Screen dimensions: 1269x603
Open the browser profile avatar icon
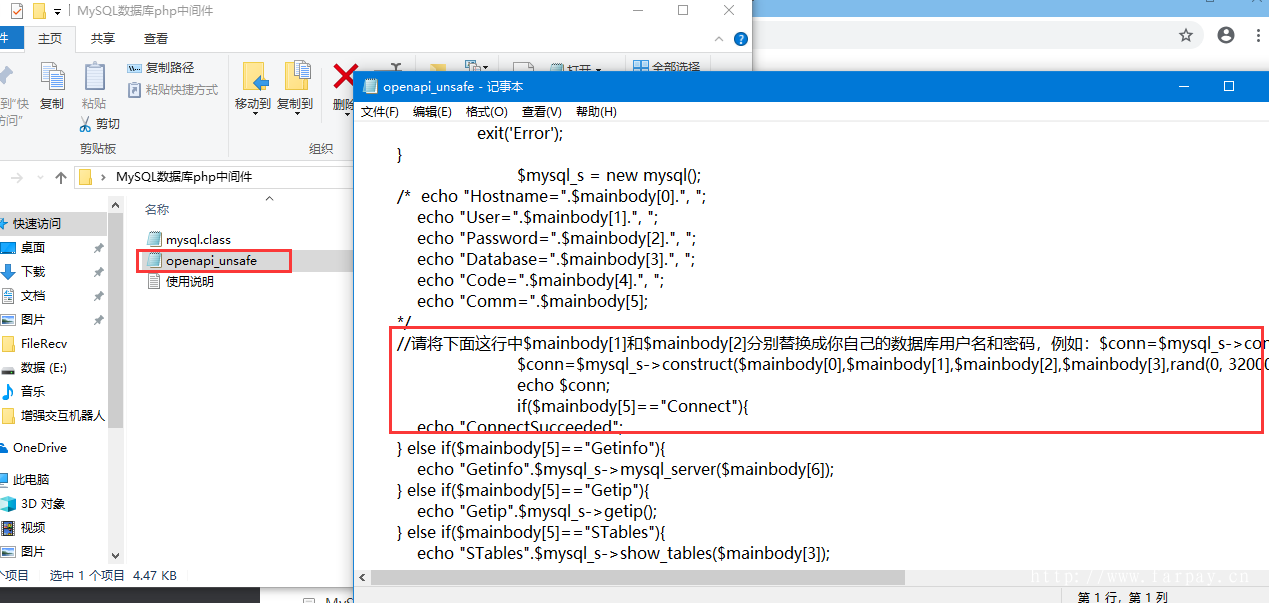coord(1226,35)
